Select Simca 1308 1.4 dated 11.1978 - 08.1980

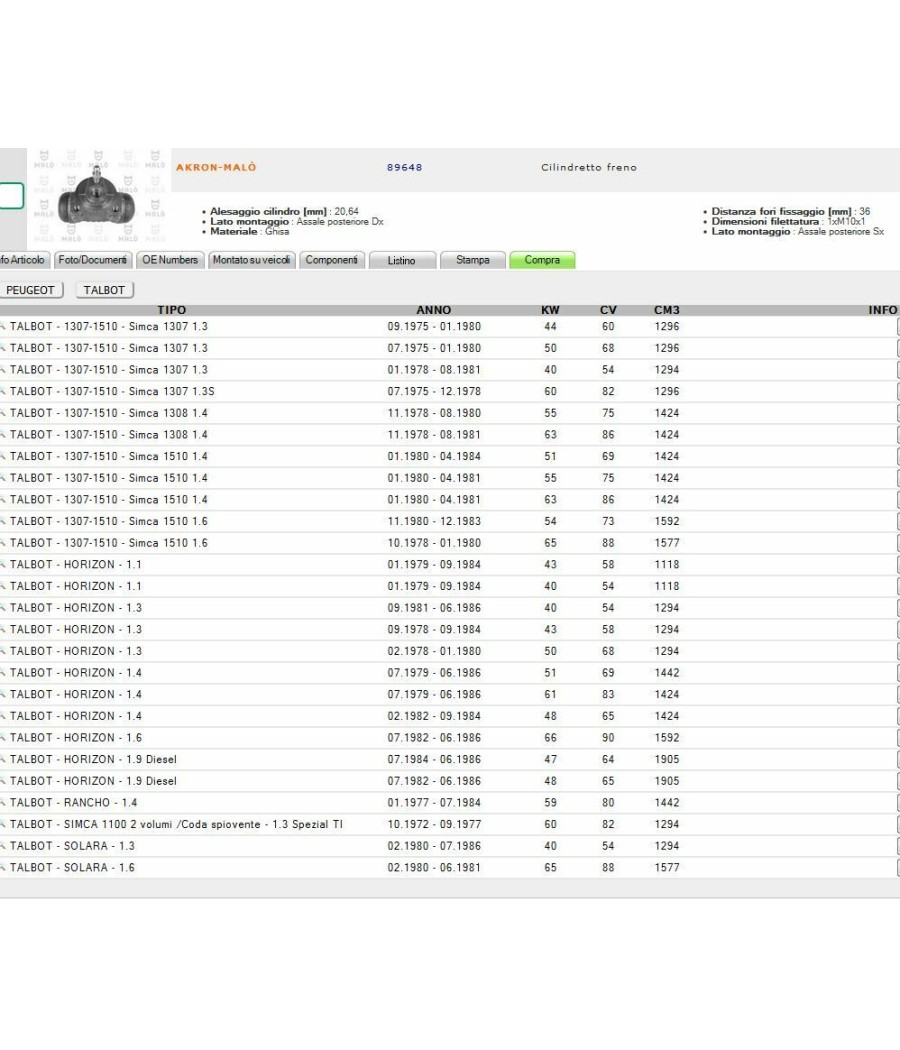click(x=449, y=413)
